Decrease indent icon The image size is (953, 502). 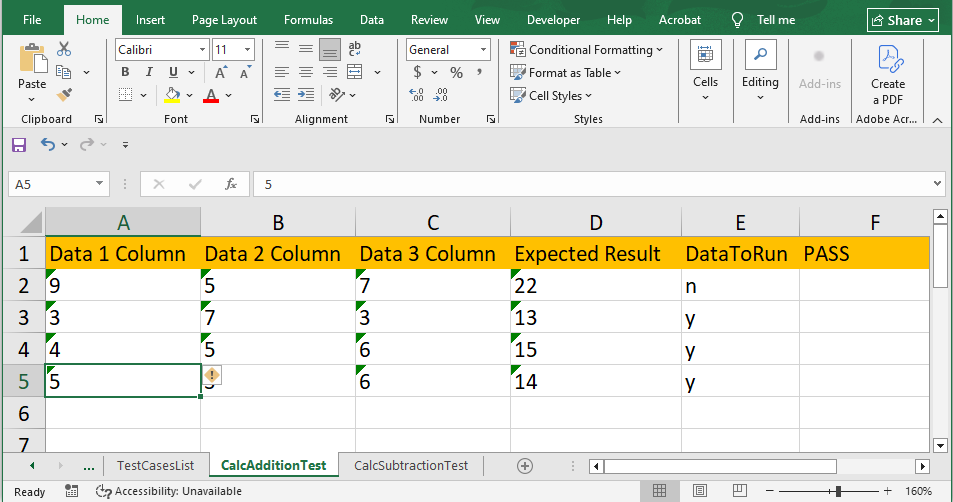[x=281, y=95]
